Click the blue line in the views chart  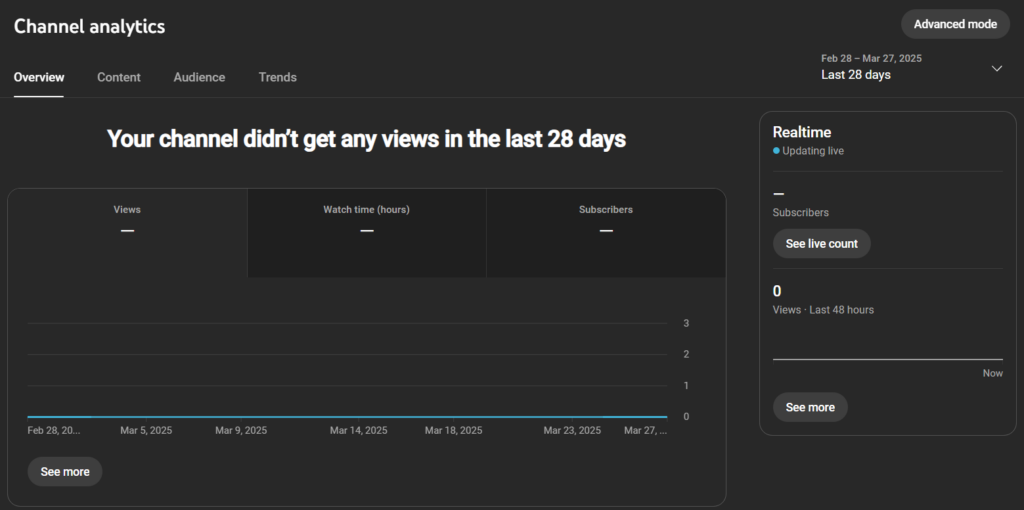(347, 416)
